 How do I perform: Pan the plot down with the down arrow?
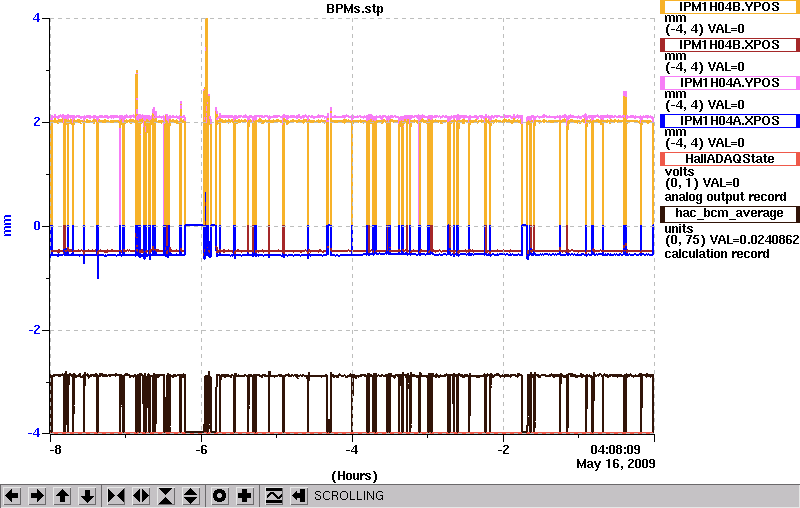(87, 496)
